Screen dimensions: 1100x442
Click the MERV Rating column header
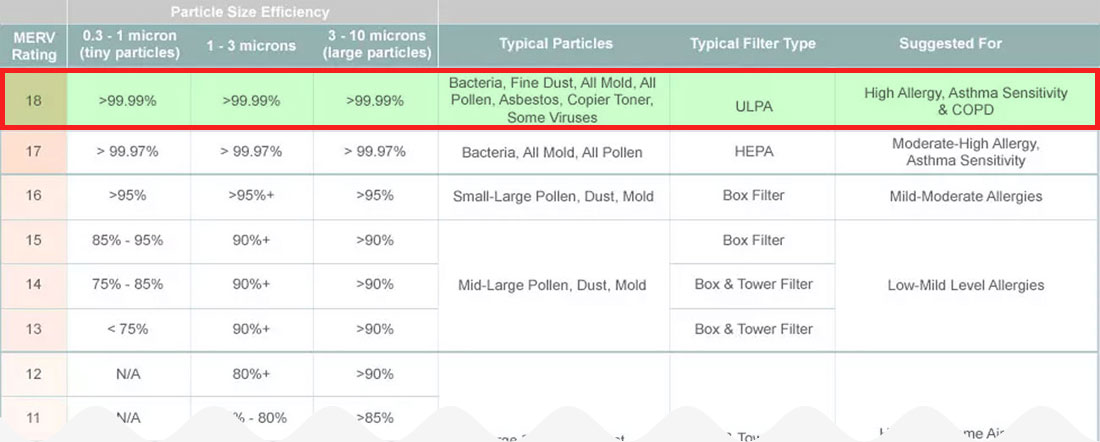tap(34, 45)
